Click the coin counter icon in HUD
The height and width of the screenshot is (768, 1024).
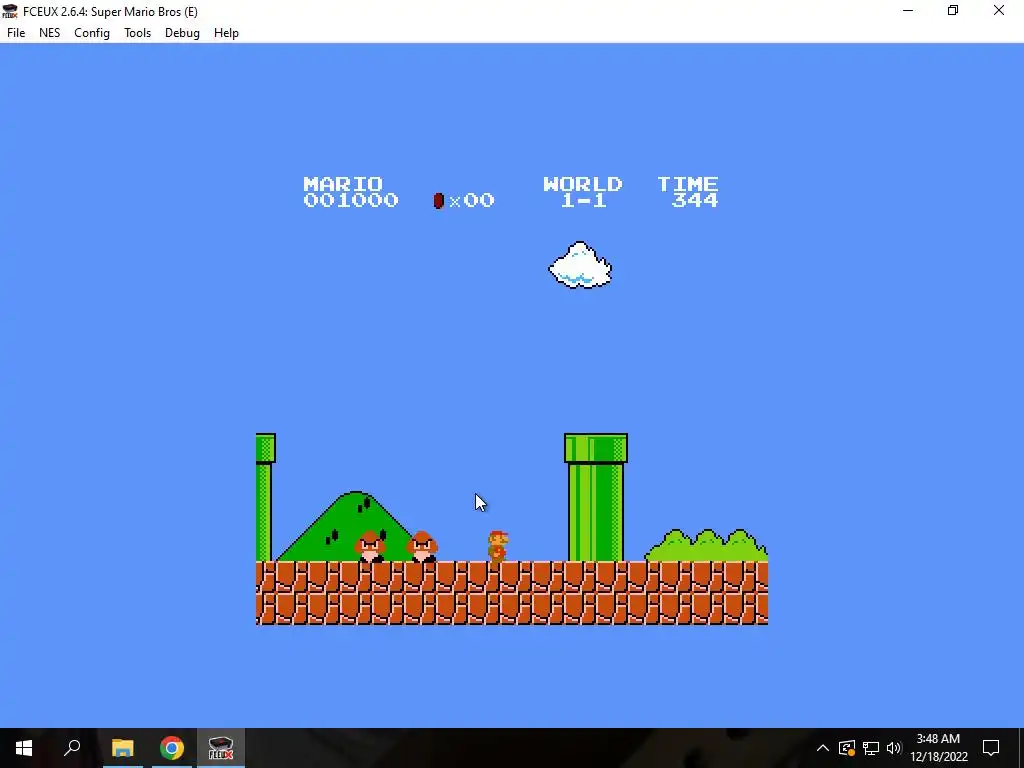439,200
